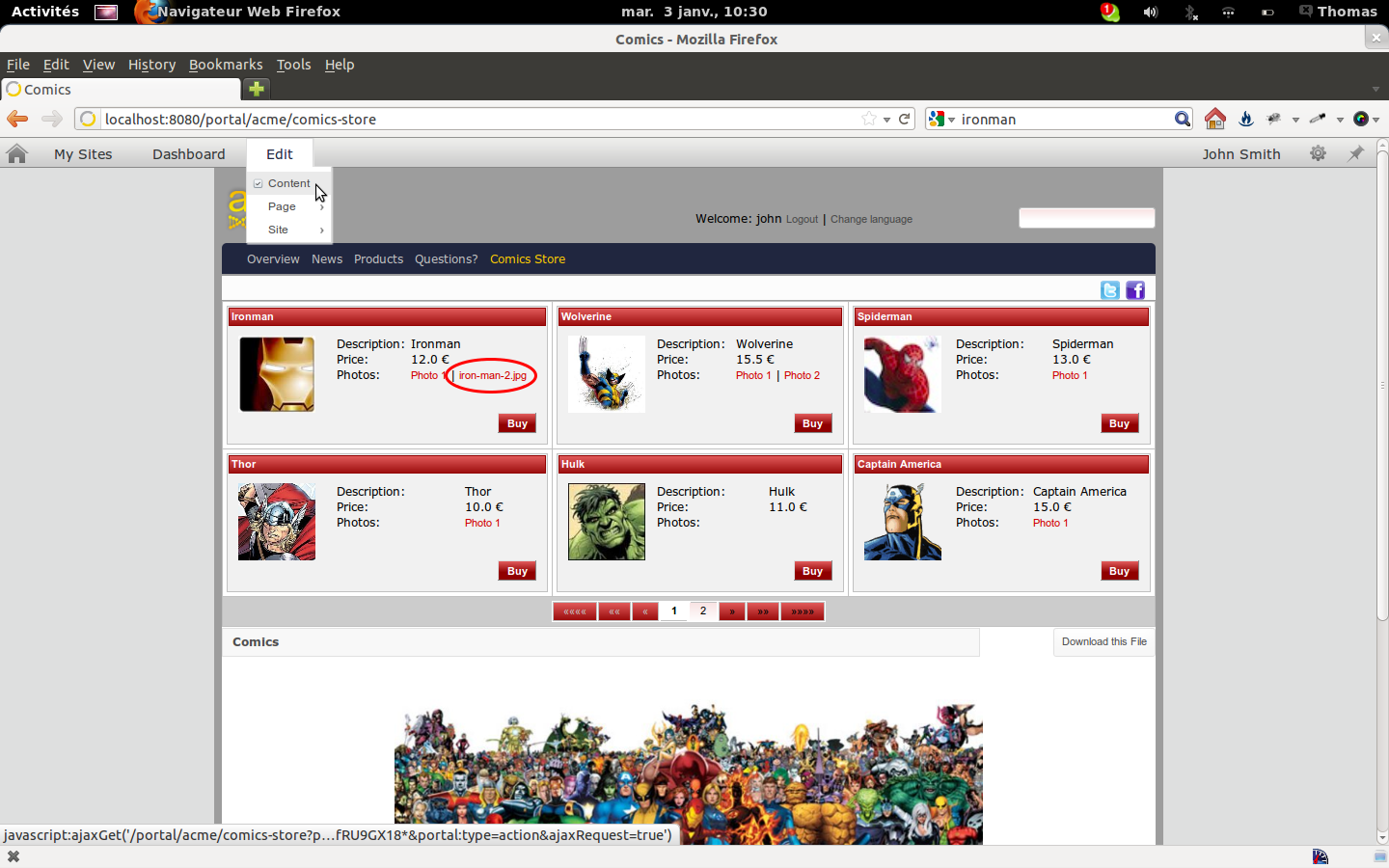Image resolution: width=1389 pixels, height=868 pixels.
Task: Open the Questions? page
Action: tap(447, 259)
